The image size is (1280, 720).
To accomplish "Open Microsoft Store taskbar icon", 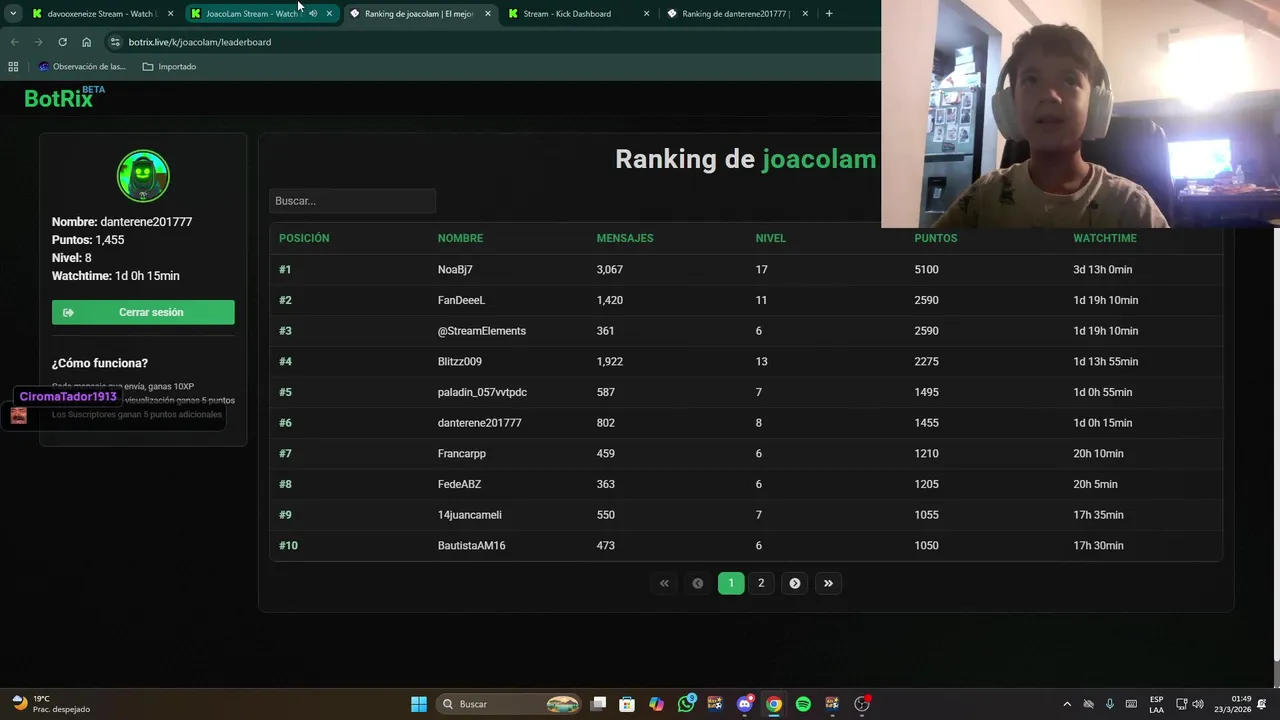I will click(627, 704).
